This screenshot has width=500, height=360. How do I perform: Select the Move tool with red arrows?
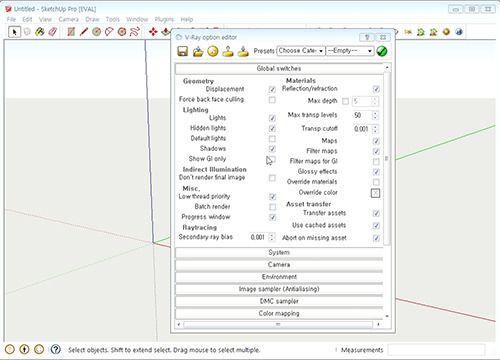(153, 32)
